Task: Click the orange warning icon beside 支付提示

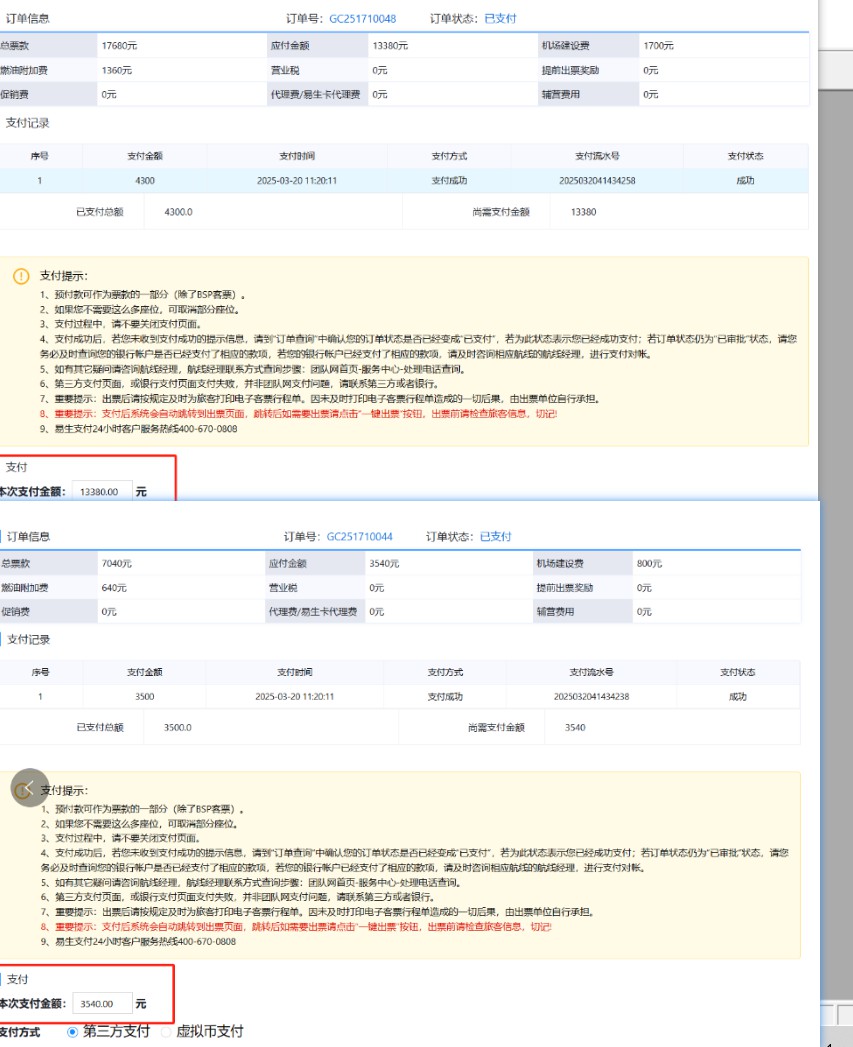Action: (21, 276)
